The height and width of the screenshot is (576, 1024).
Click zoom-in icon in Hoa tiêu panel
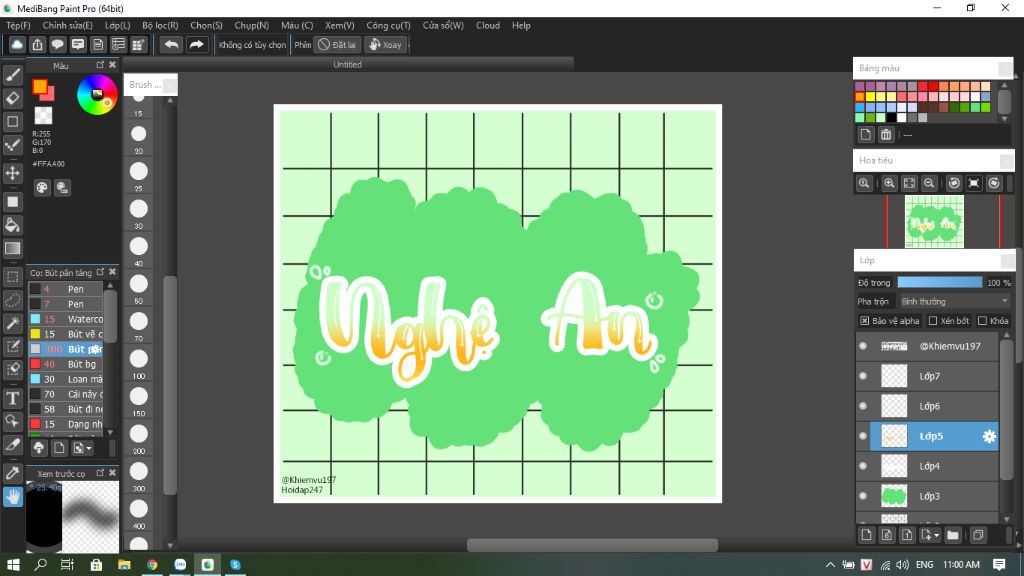[889, 184]
